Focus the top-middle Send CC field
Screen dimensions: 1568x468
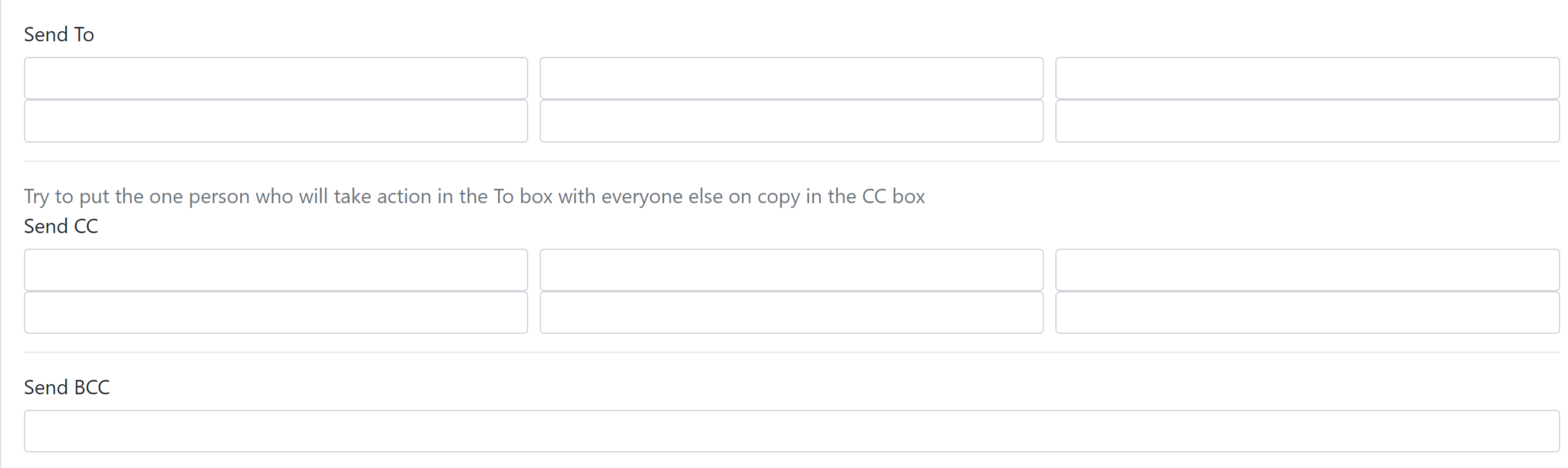click(791, 269)
